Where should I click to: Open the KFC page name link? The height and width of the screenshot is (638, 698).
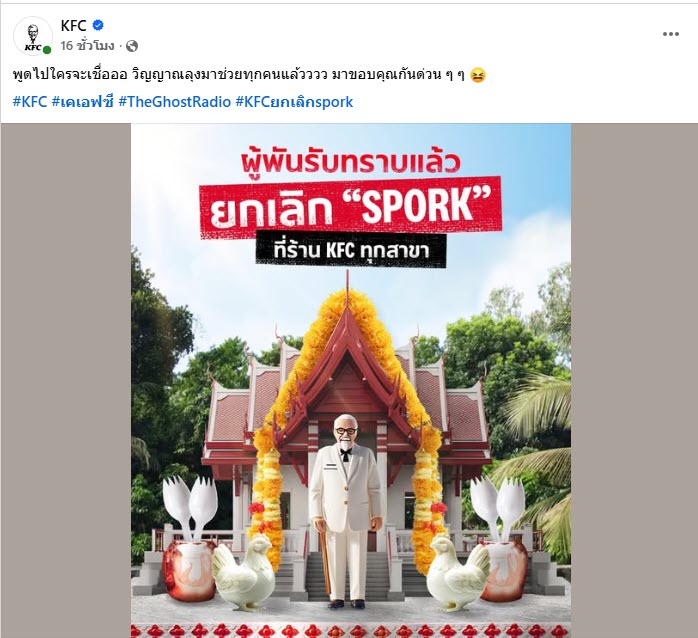[73, 26]
